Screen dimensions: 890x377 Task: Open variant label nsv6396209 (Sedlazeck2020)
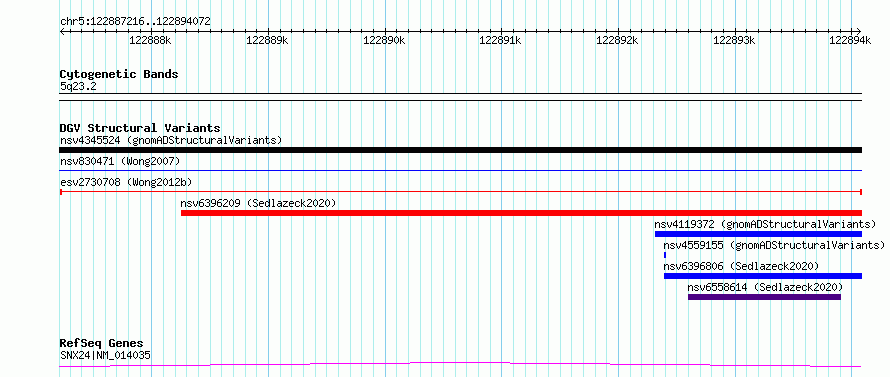258,203
